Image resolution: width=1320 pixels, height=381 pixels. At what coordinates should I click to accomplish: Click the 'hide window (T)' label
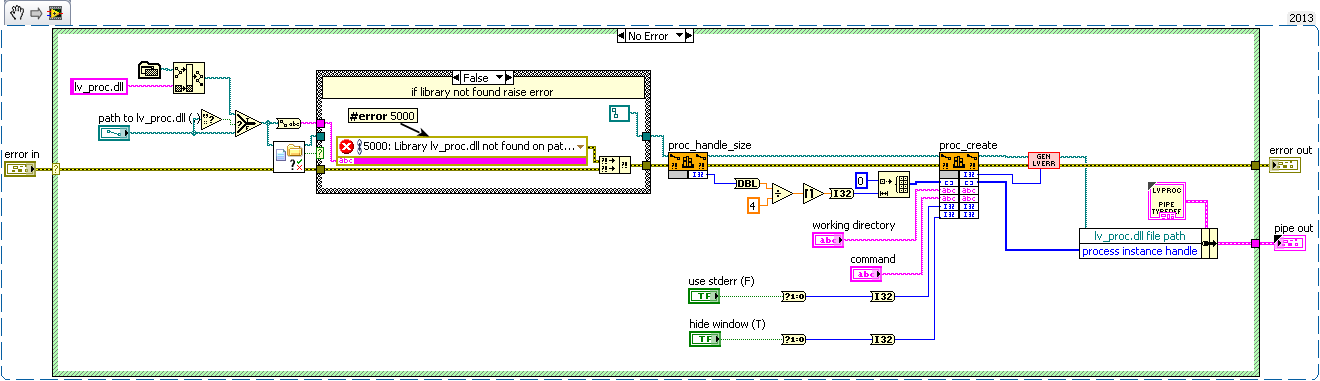pos(726,324)
